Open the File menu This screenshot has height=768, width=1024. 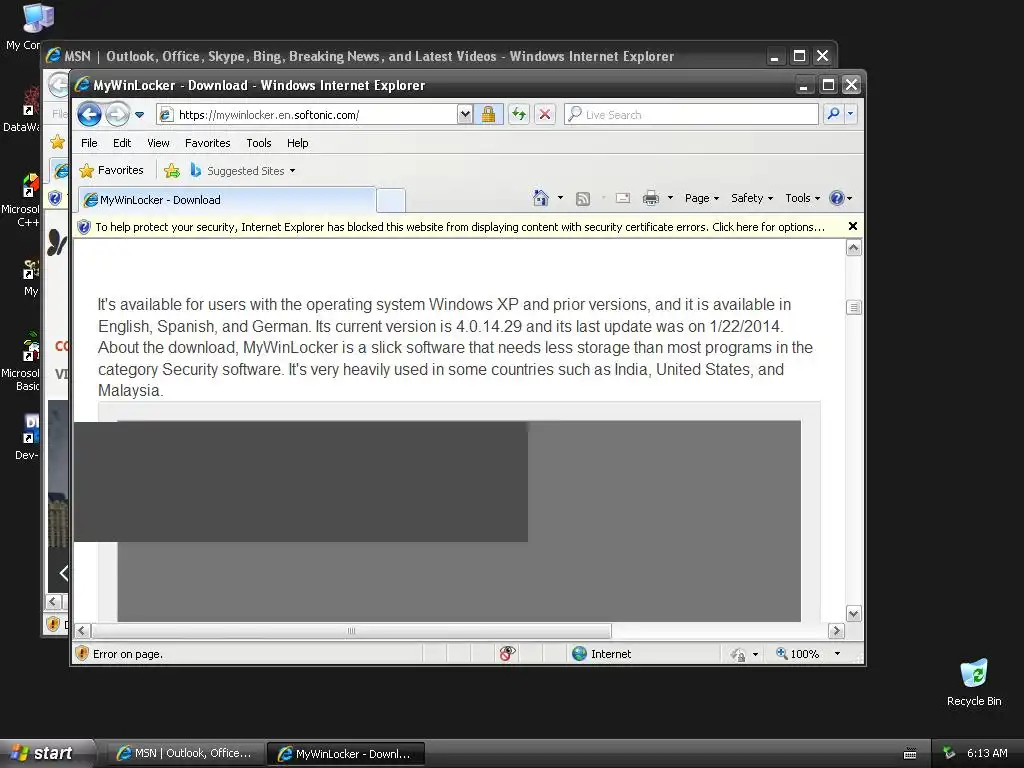[x=89, y=143]
